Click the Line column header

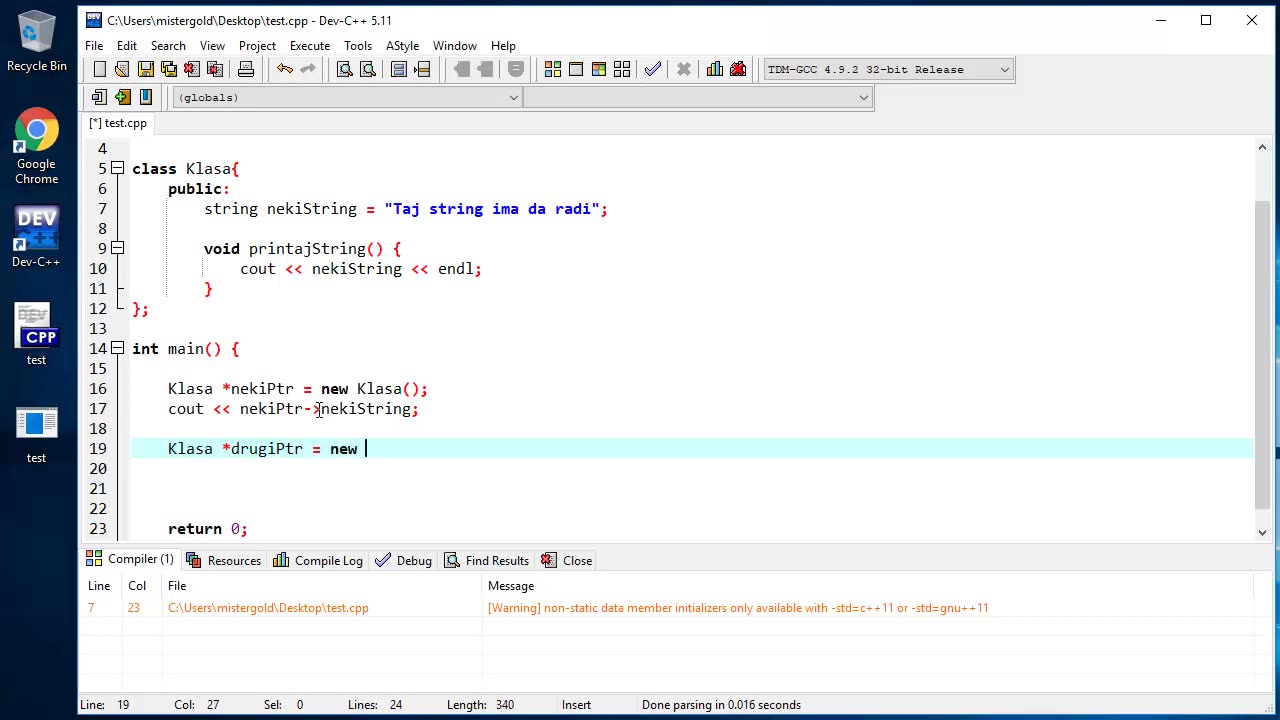[99, 586]
